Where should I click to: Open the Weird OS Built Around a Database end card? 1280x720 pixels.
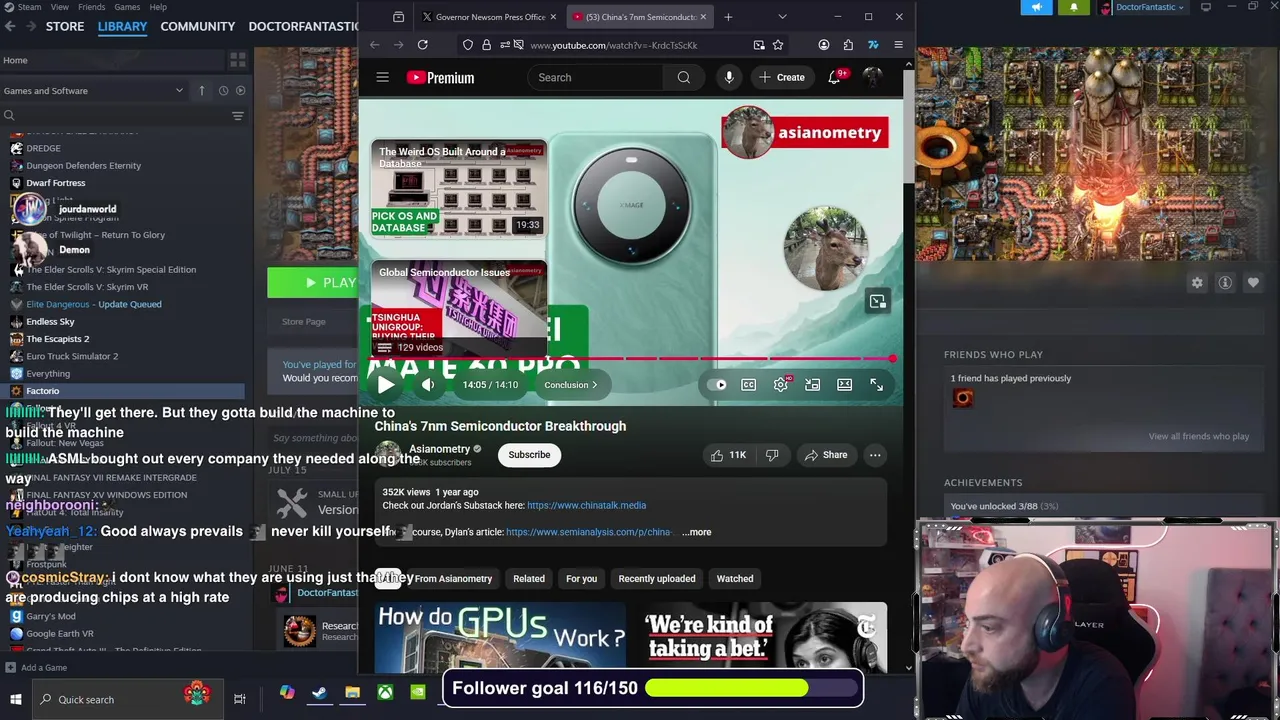point(458,190)
